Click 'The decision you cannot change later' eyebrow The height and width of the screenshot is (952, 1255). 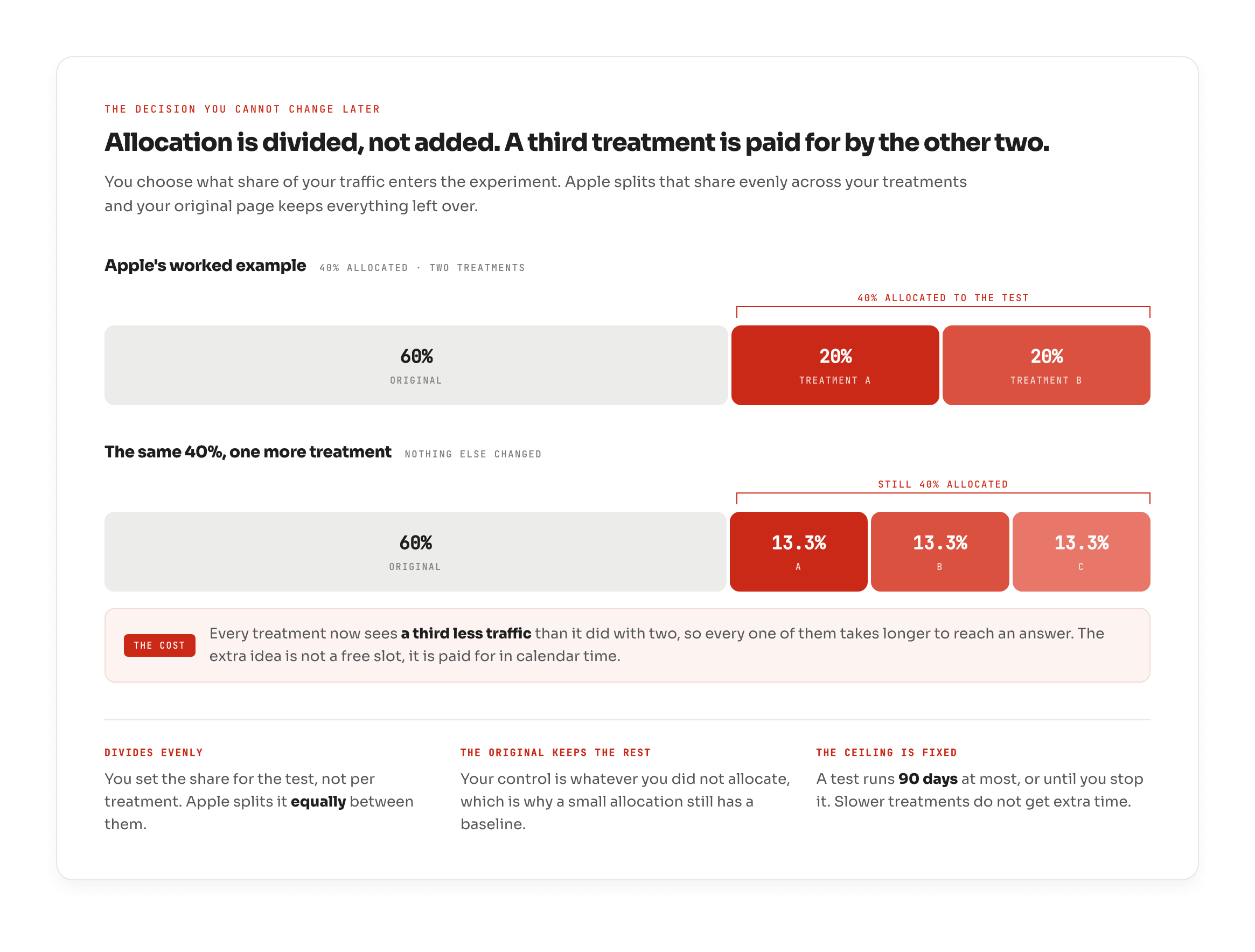(242, 109)
